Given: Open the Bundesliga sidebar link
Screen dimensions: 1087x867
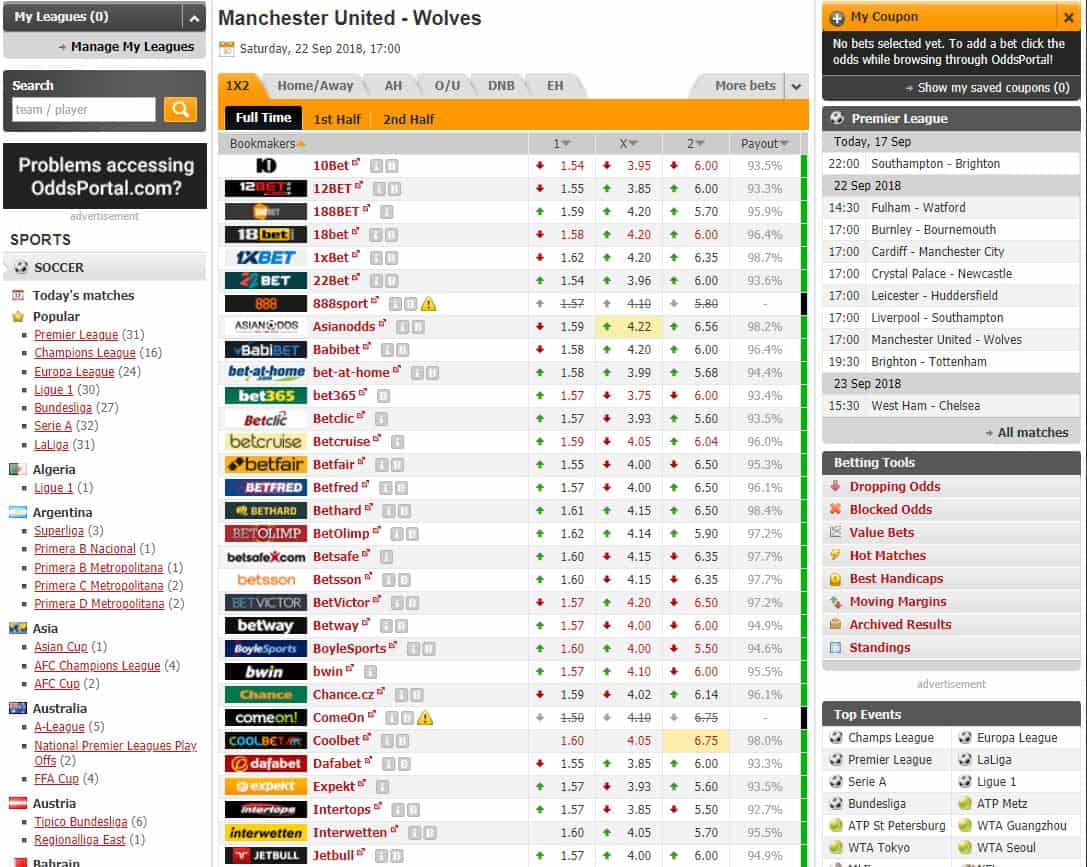Looking at the screenshot, I should [63, 408].
